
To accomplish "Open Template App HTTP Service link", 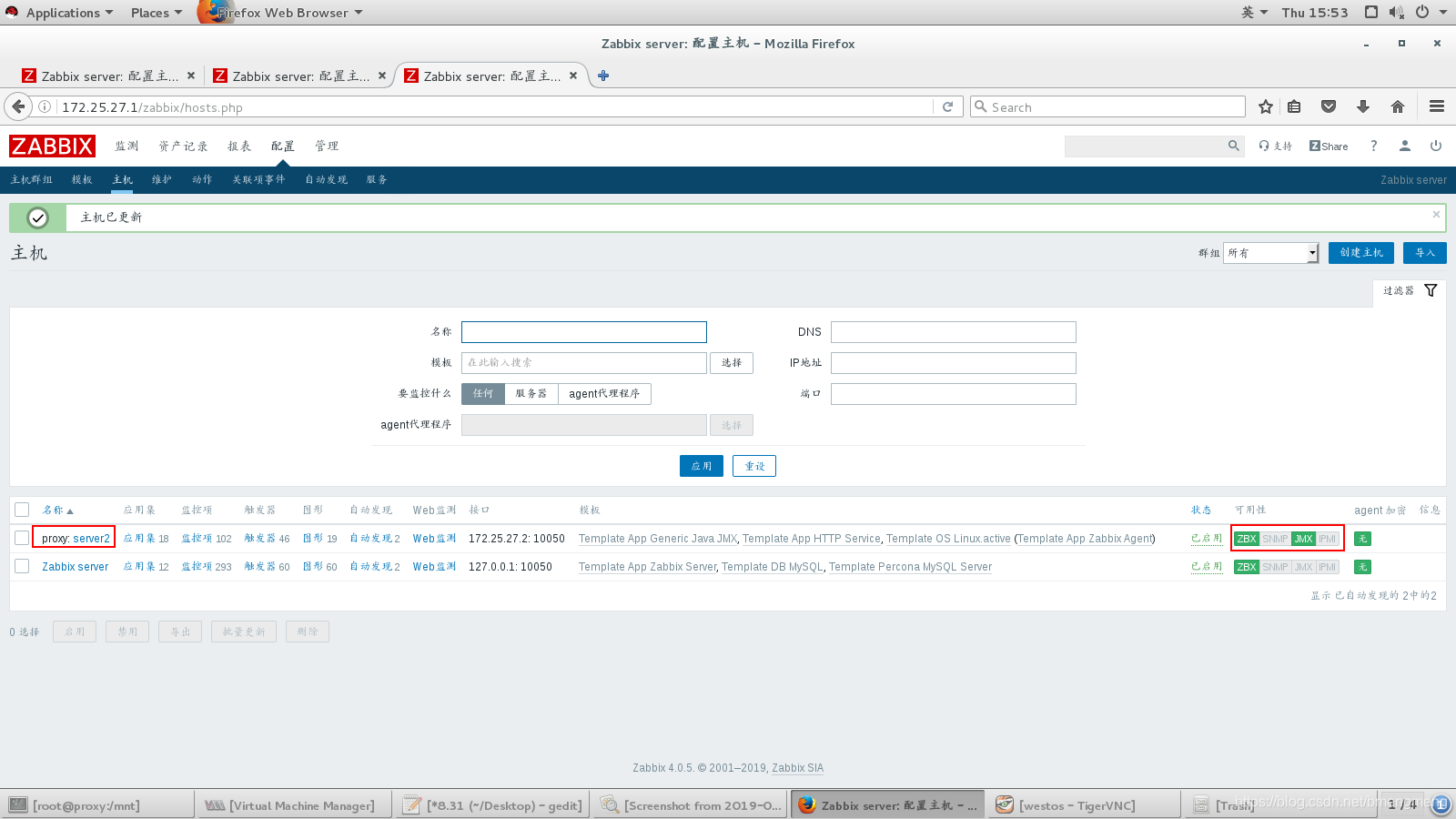I will pyautogui.click(x=812, y=539).
